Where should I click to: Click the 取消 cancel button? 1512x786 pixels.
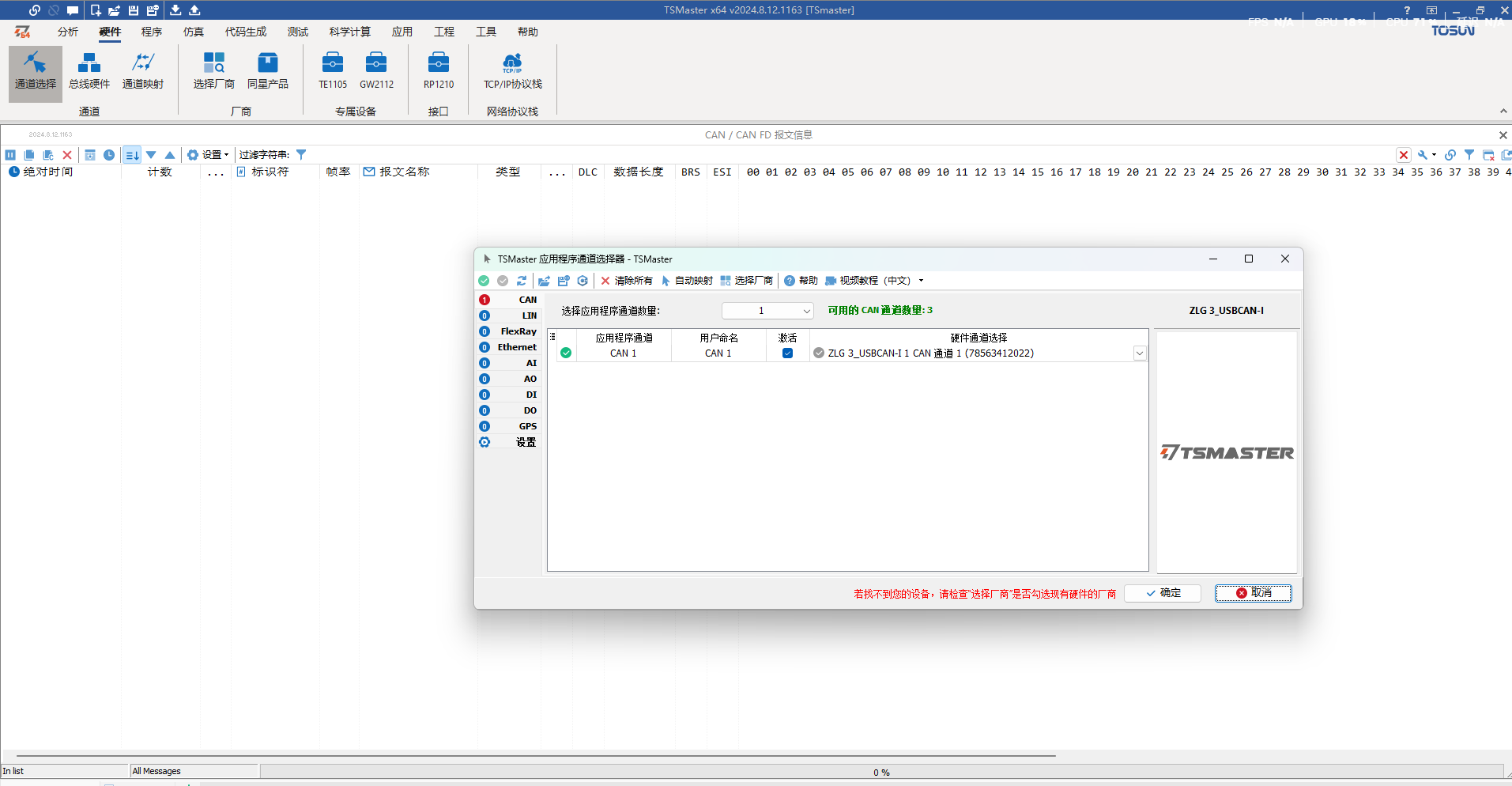tap(1254, 593)
